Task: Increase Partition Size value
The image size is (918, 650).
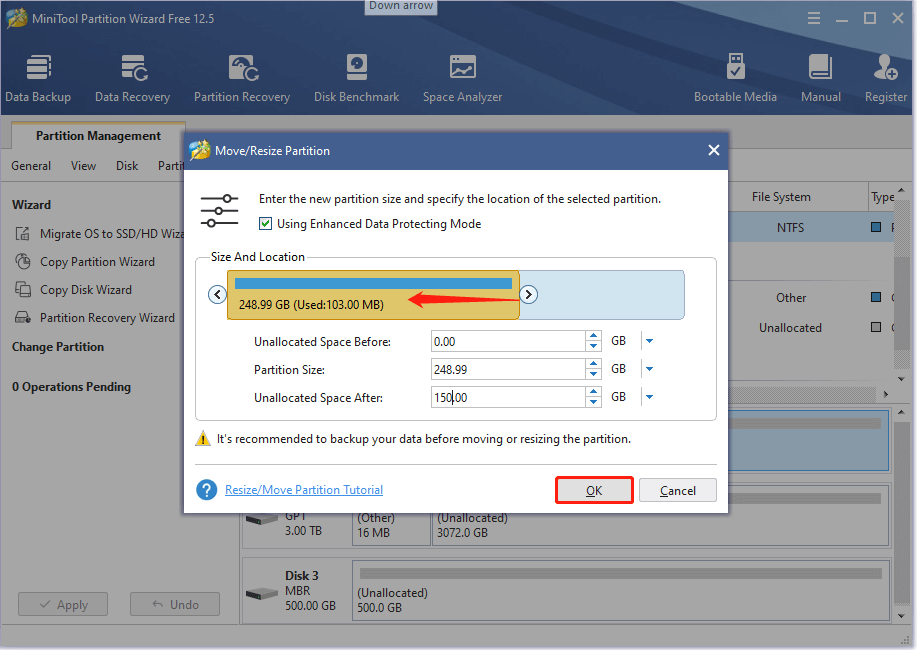Action: (x=594, y=364)
